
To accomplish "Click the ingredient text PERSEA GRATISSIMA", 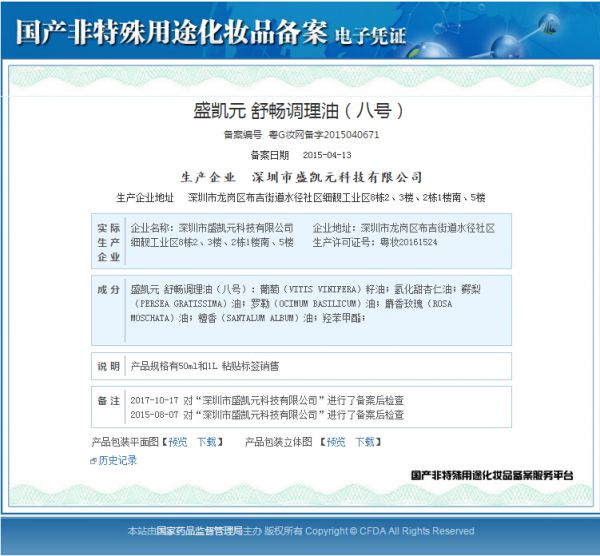I will tap(182, 304).
